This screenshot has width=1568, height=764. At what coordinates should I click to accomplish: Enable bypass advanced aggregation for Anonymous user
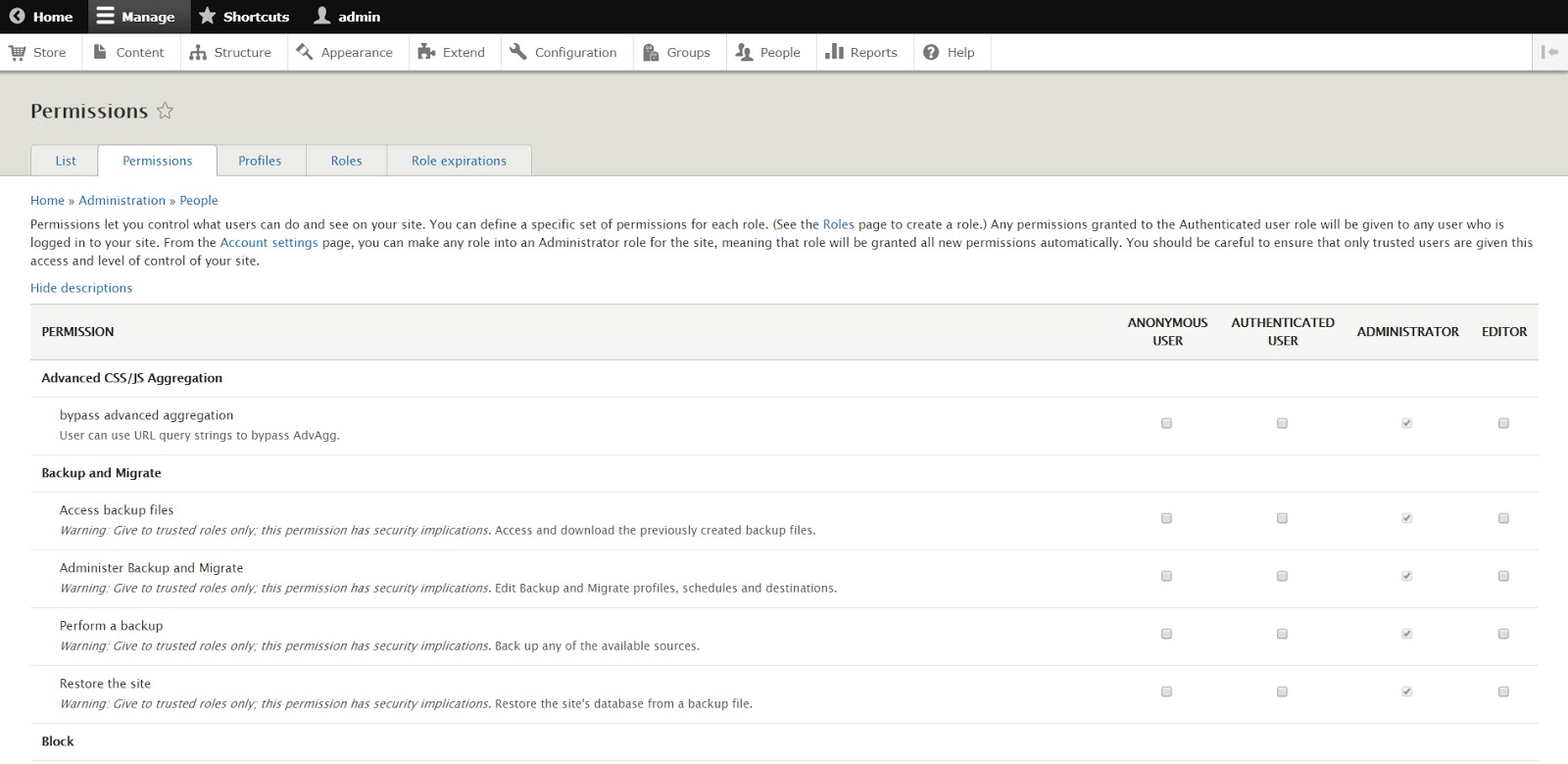tap(1166, 423)
